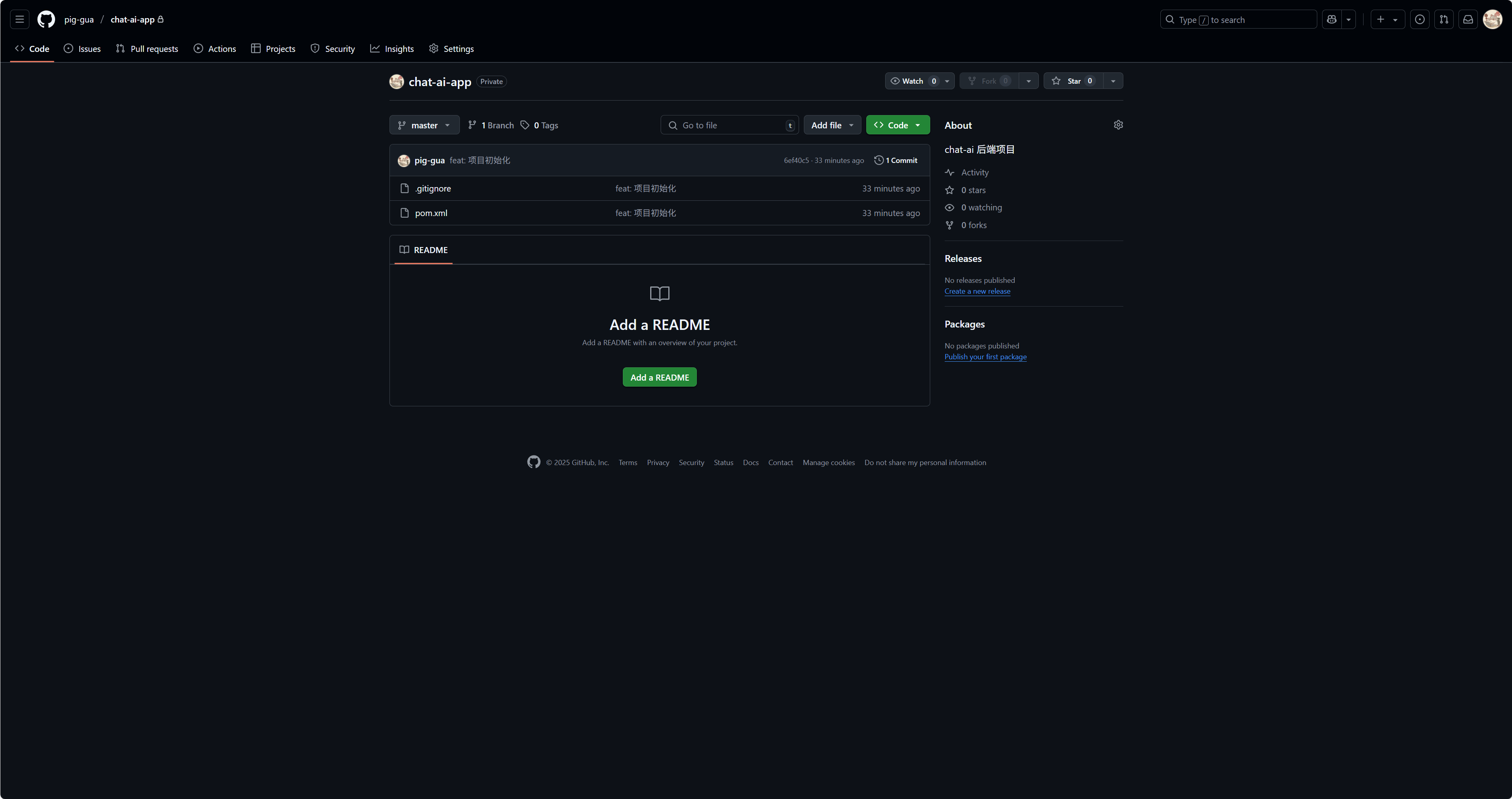Image resolution: width=1512 pixels, height=799 pixels.
Task: Click the repository owner avatar beside title
Action: click(x=397, y=82)
